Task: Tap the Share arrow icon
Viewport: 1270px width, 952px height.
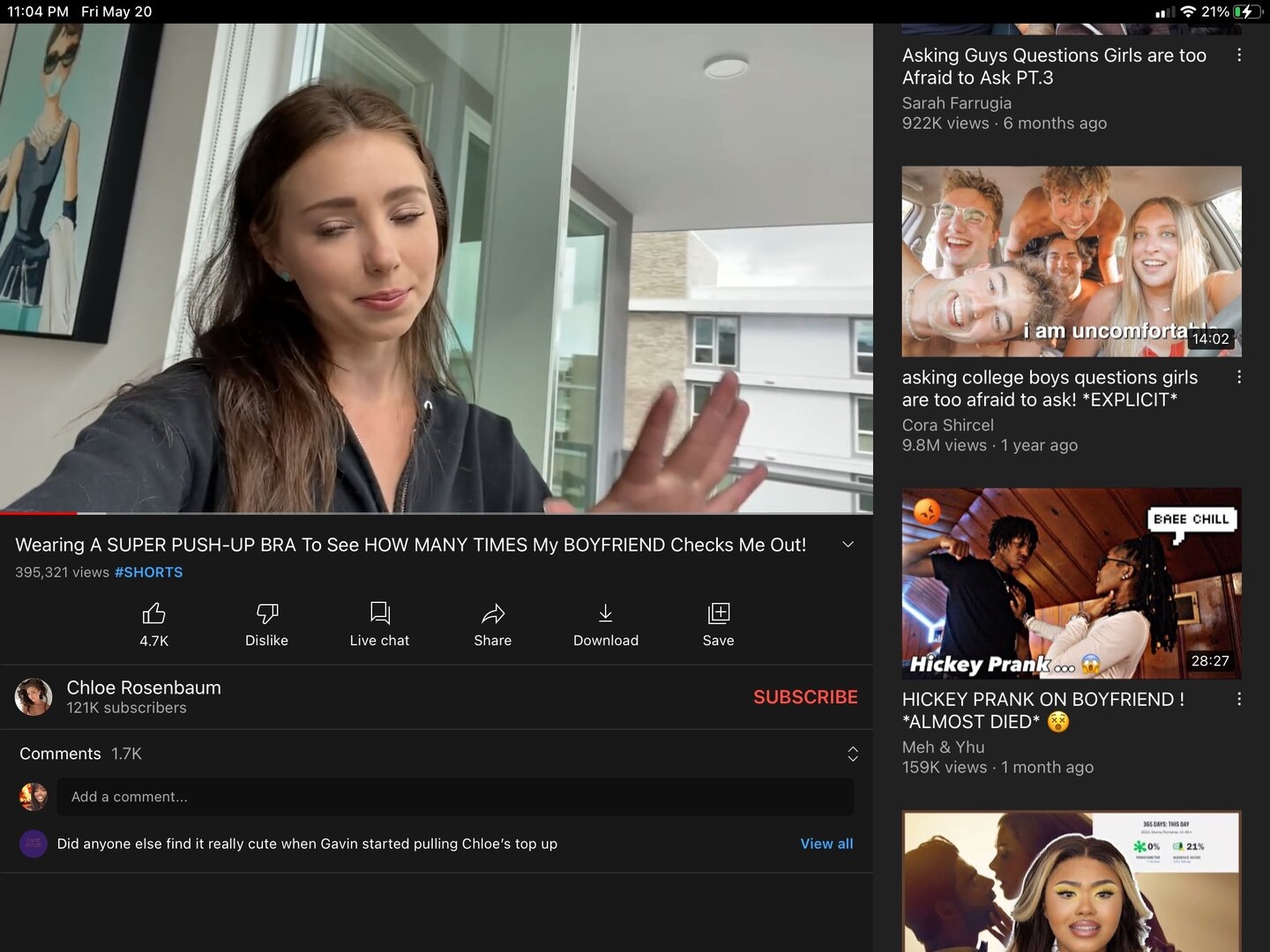Action: click(x=493, y=613)
